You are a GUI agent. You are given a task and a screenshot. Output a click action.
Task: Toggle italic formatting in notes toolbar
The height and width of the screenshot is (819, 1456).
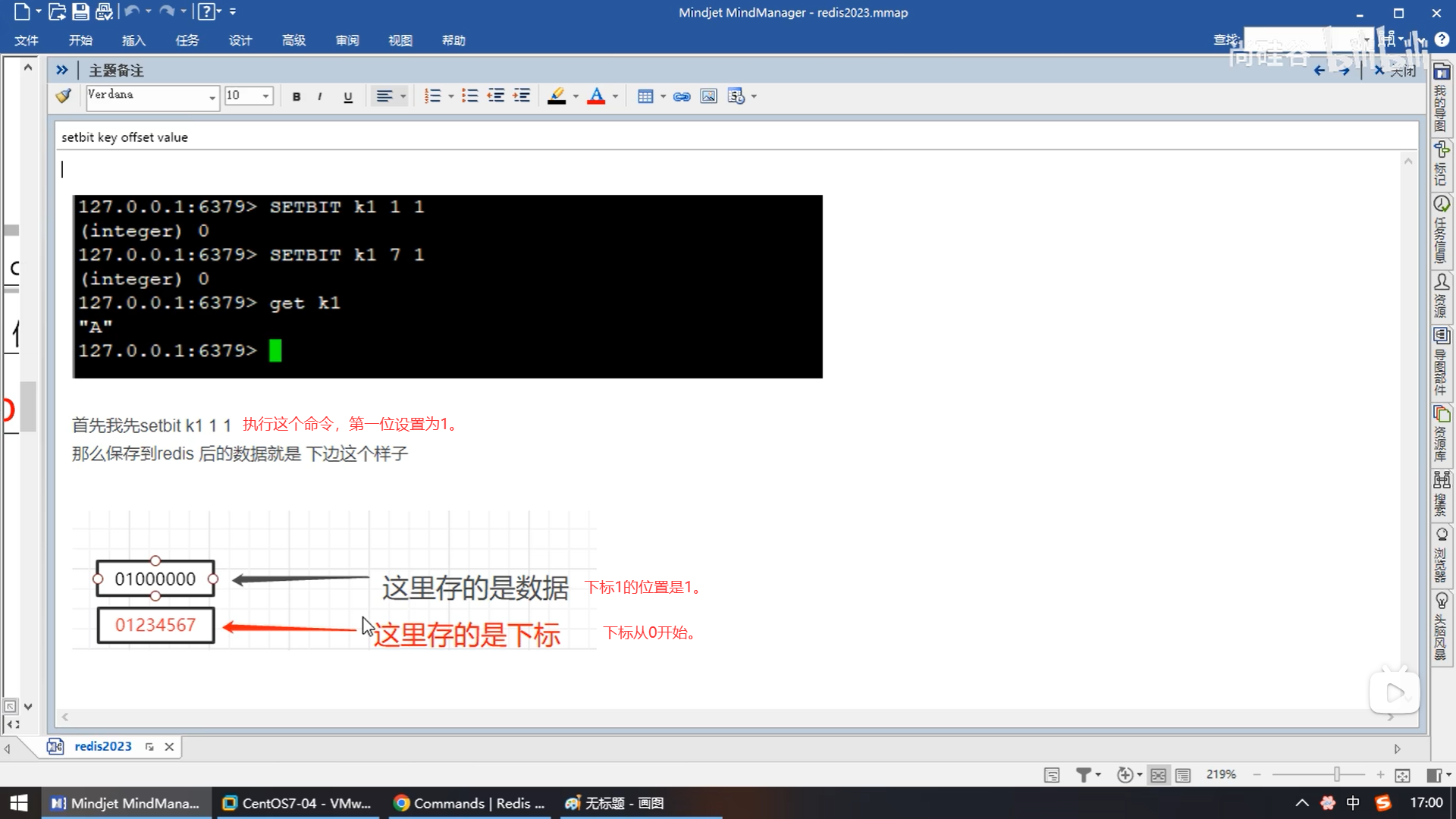pos(320,96)
